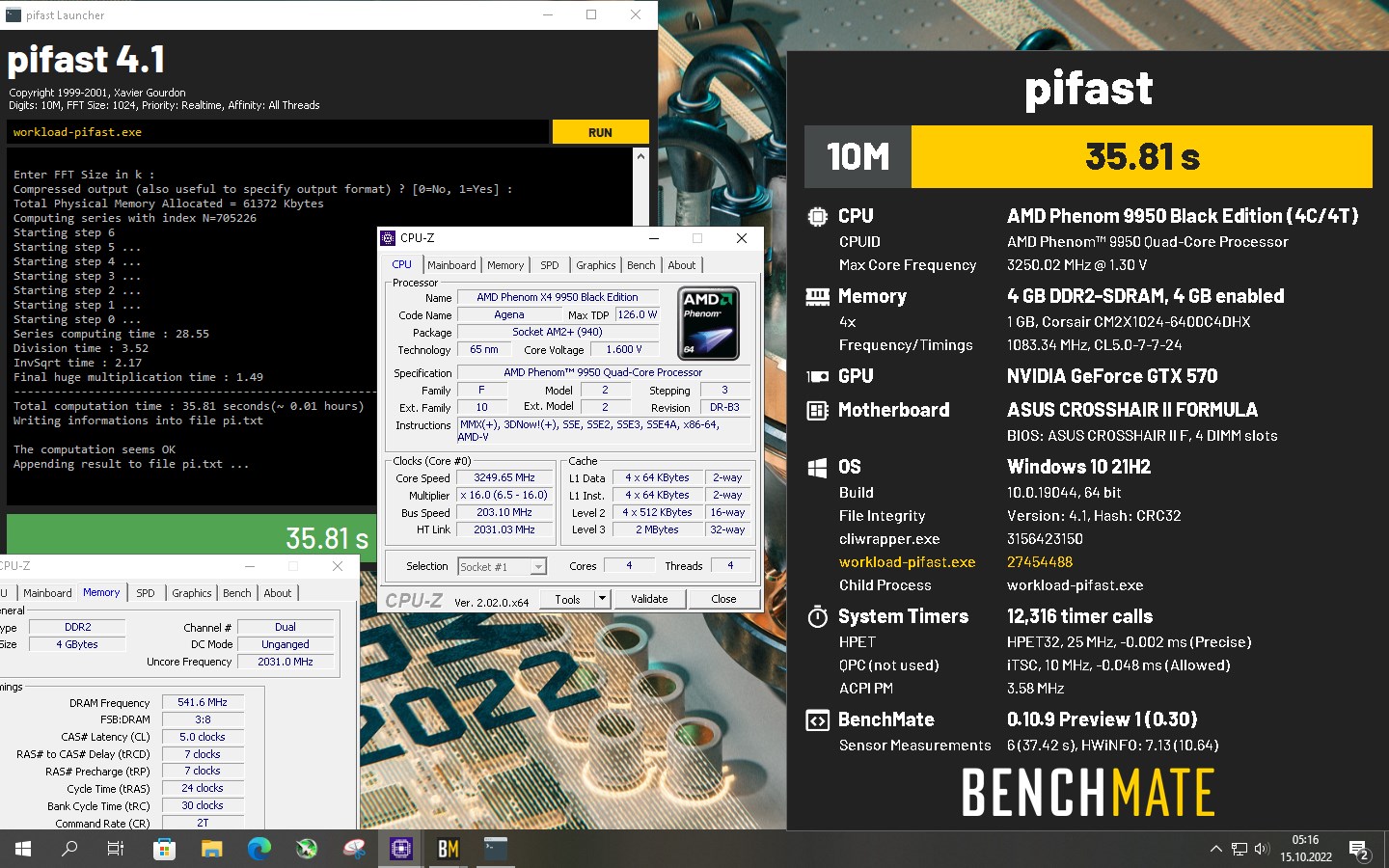
Task: Open the network status tray icon
Action: tap(1239, 849)
